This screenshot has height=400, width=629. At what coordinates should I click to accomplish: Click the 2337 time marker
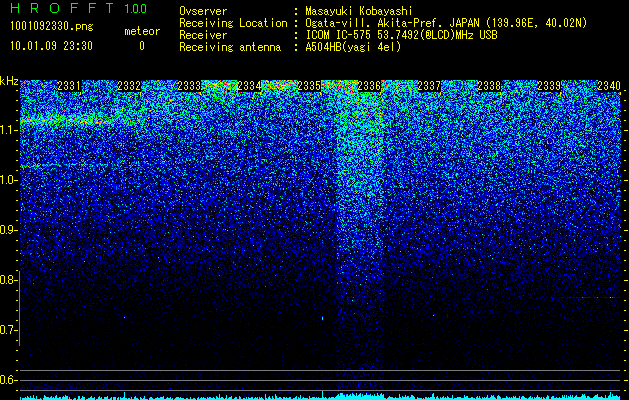(x=429, y=86)
